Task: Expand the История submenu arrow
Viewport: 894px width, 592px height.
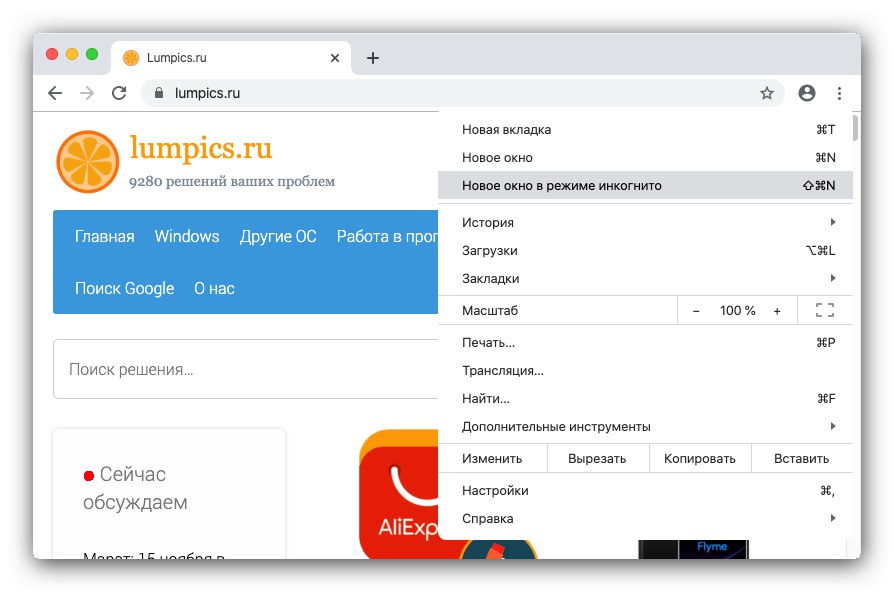Action: coord(834,222)
